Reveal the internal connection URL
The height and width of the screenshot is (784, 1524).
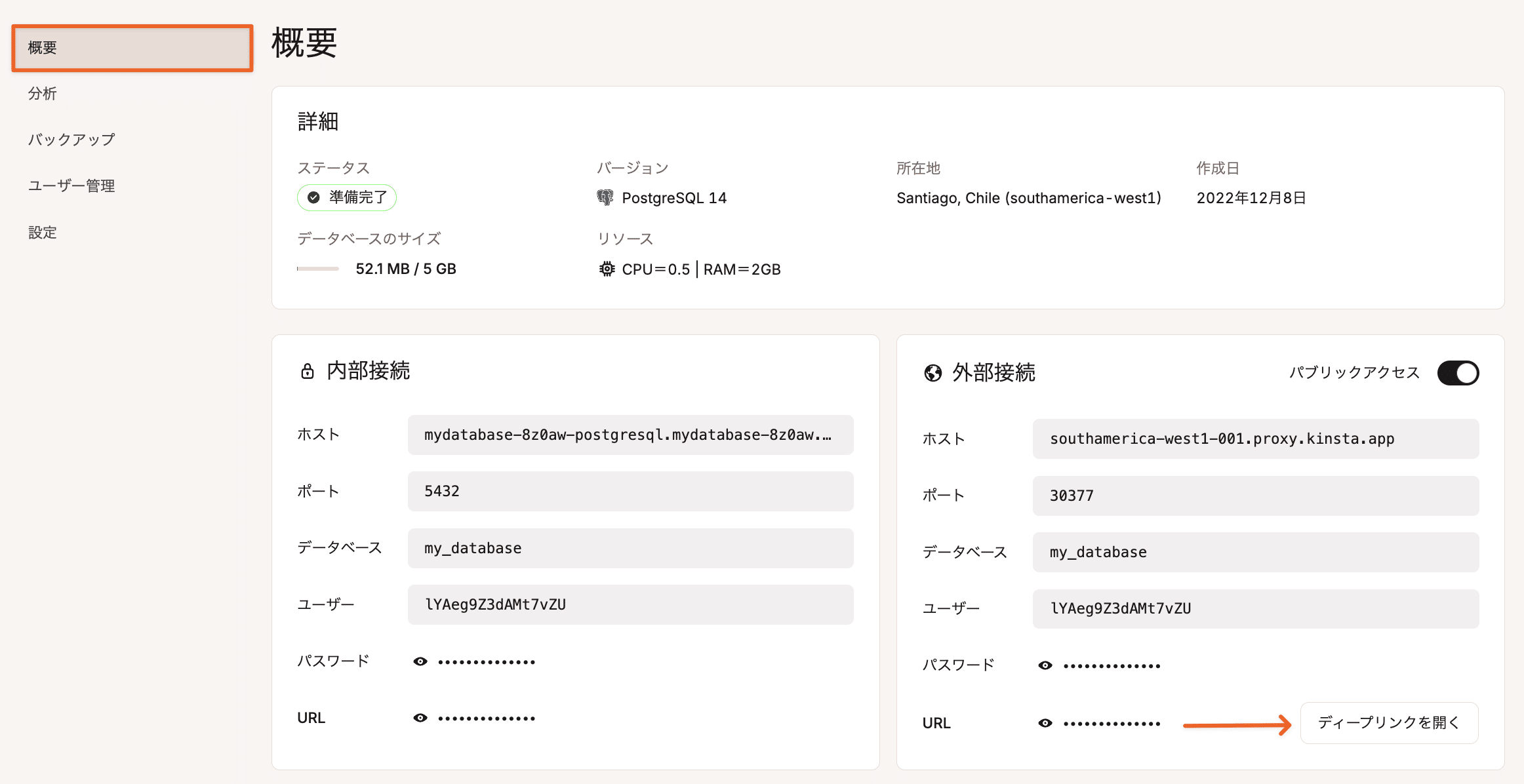(420, 717)
